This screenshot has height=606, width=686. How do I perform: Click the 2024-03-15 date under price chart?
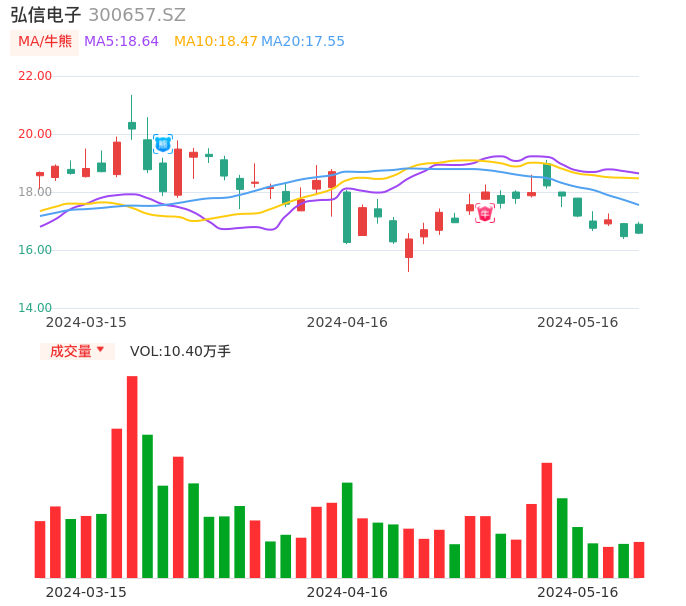(86, 322)
